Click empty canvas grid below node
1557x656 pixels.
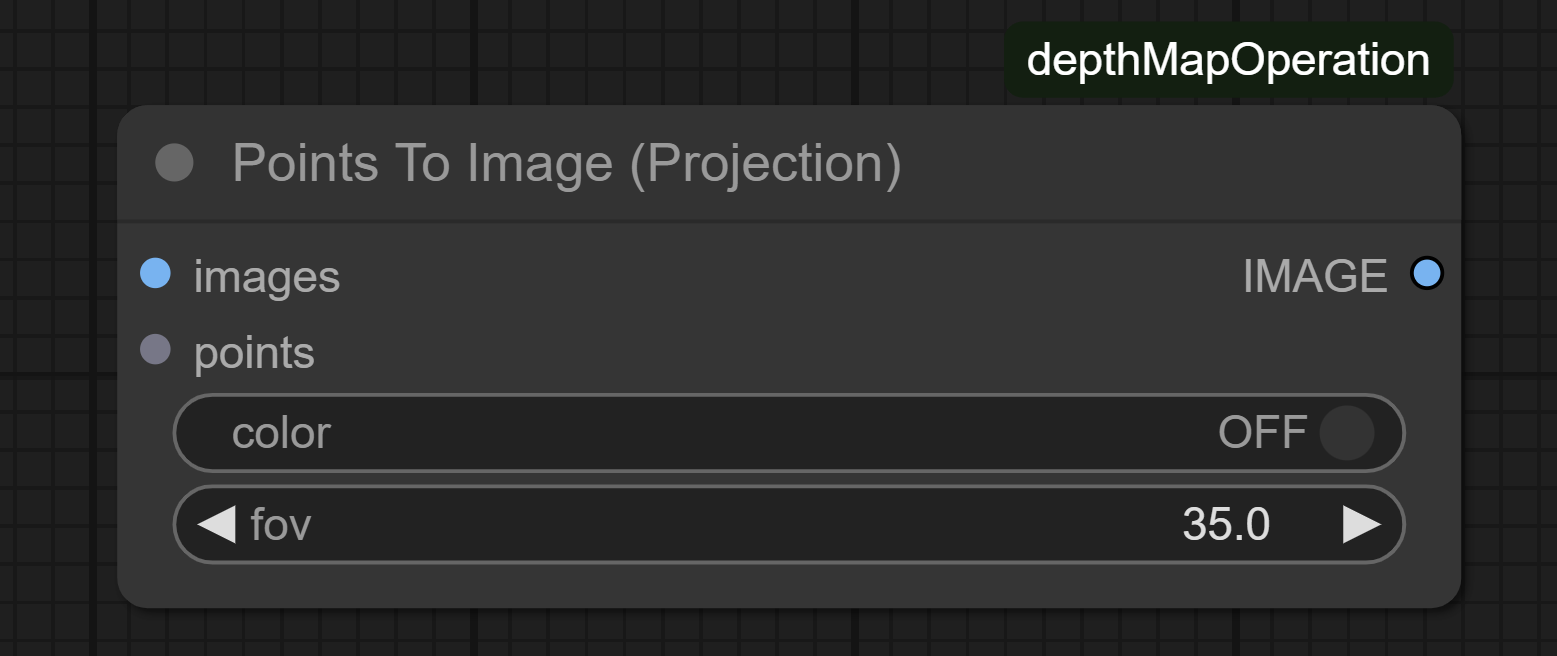[780, 632]
